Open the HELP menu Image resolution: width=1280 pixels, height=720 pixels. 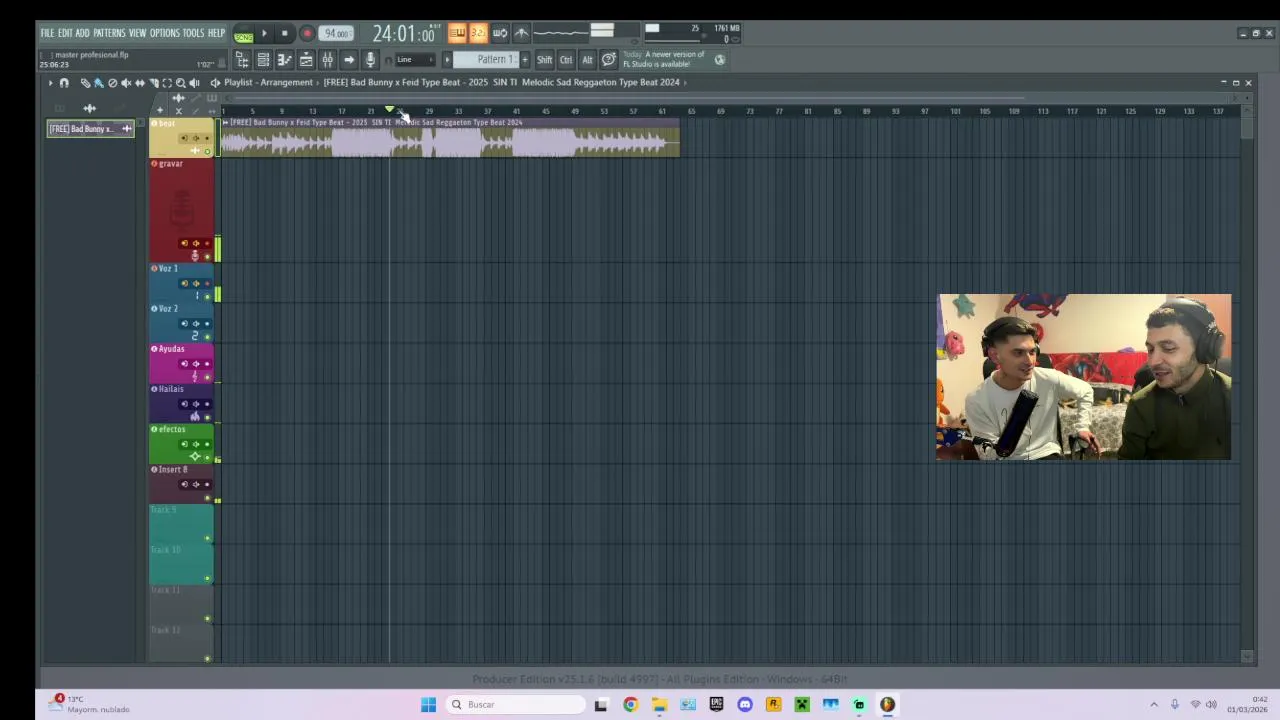pyautogui.click(x=216, y=33)
